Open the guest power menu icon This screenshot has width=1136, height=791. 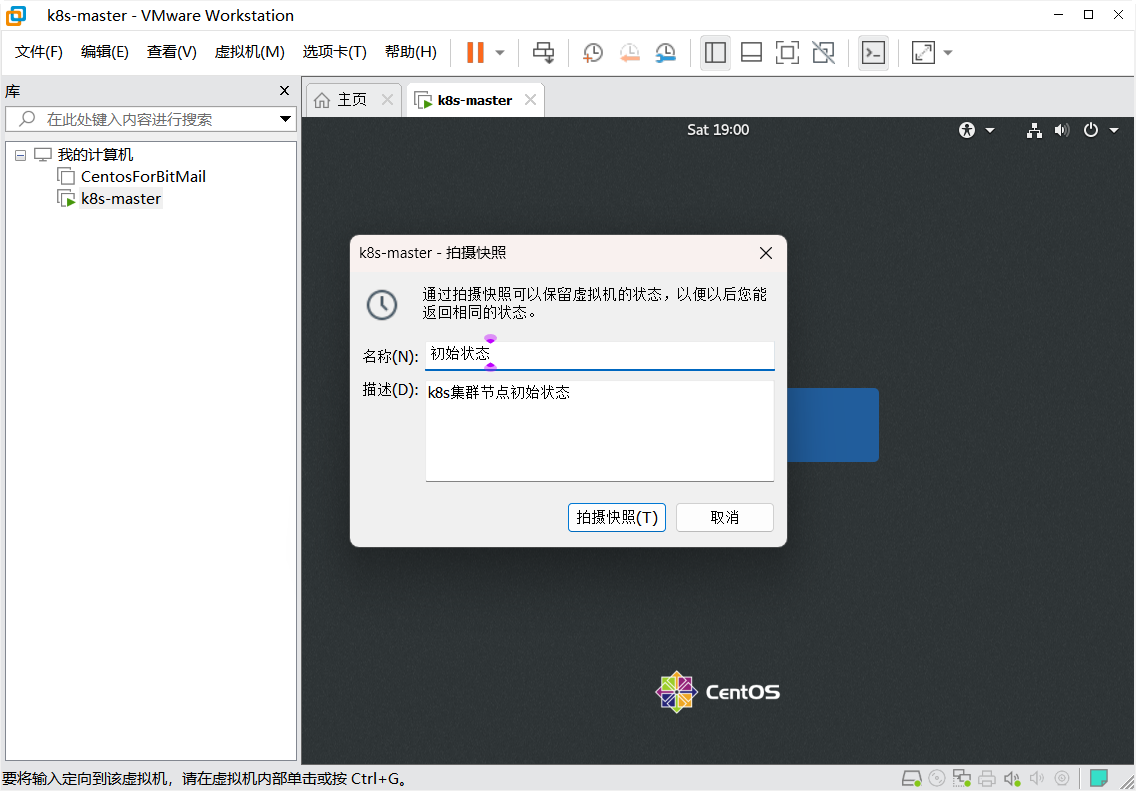pyautogui.click(x=1091, y=130)
